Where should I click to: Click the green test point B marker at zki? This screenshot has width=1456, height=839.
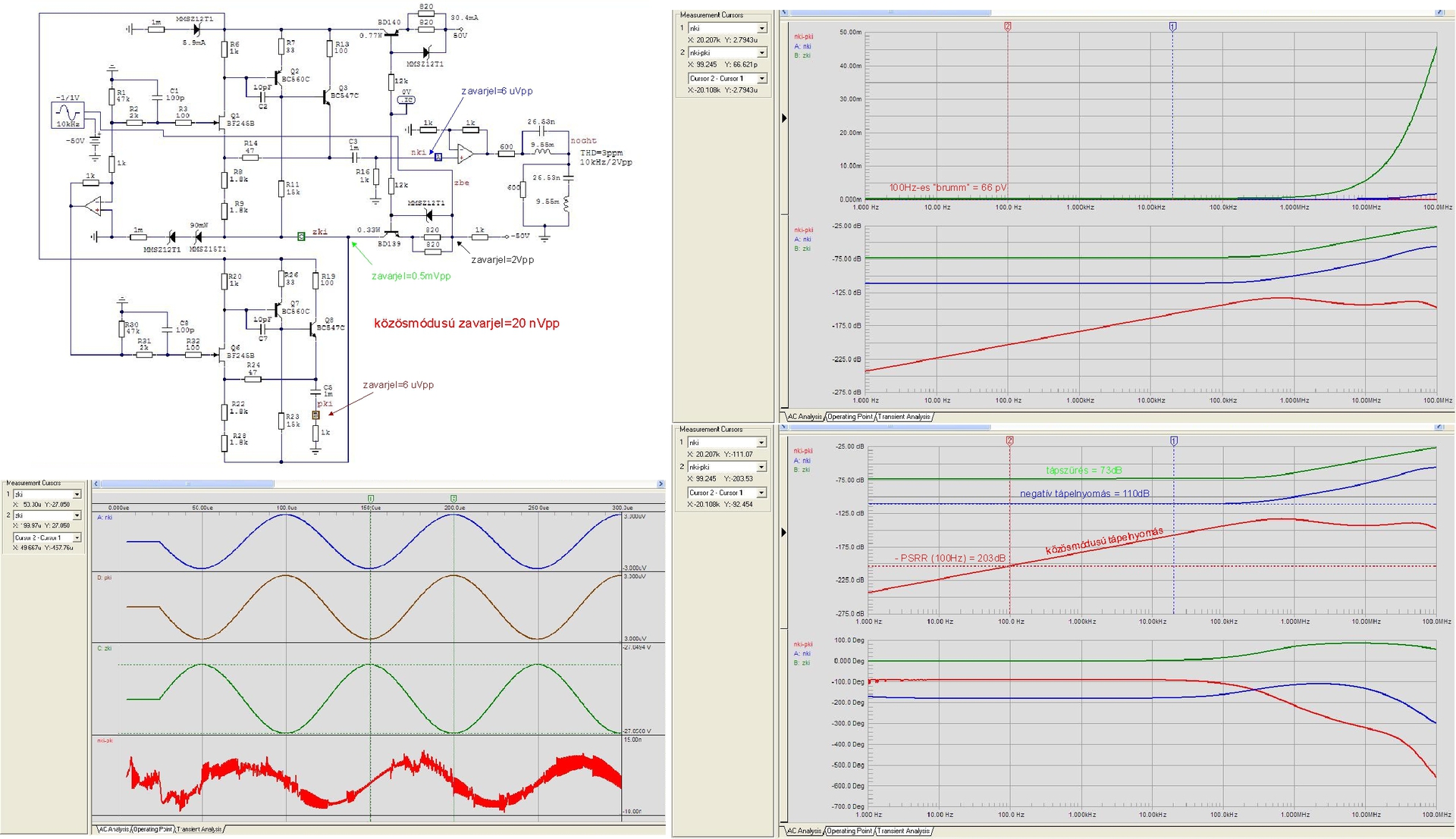coord(301,236)
